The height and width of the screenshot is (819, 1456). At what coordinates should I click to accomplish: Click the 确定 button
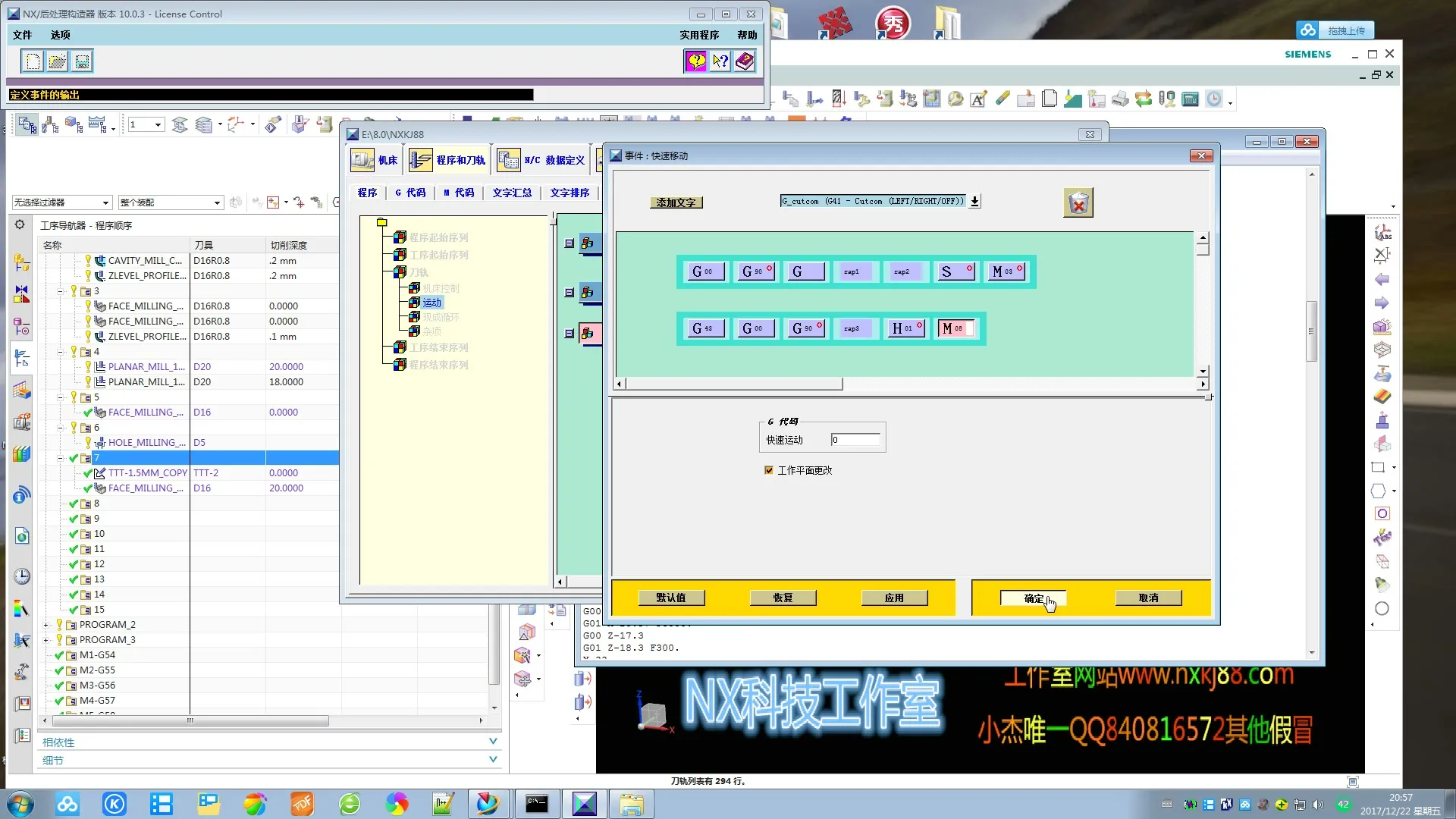1033,598
